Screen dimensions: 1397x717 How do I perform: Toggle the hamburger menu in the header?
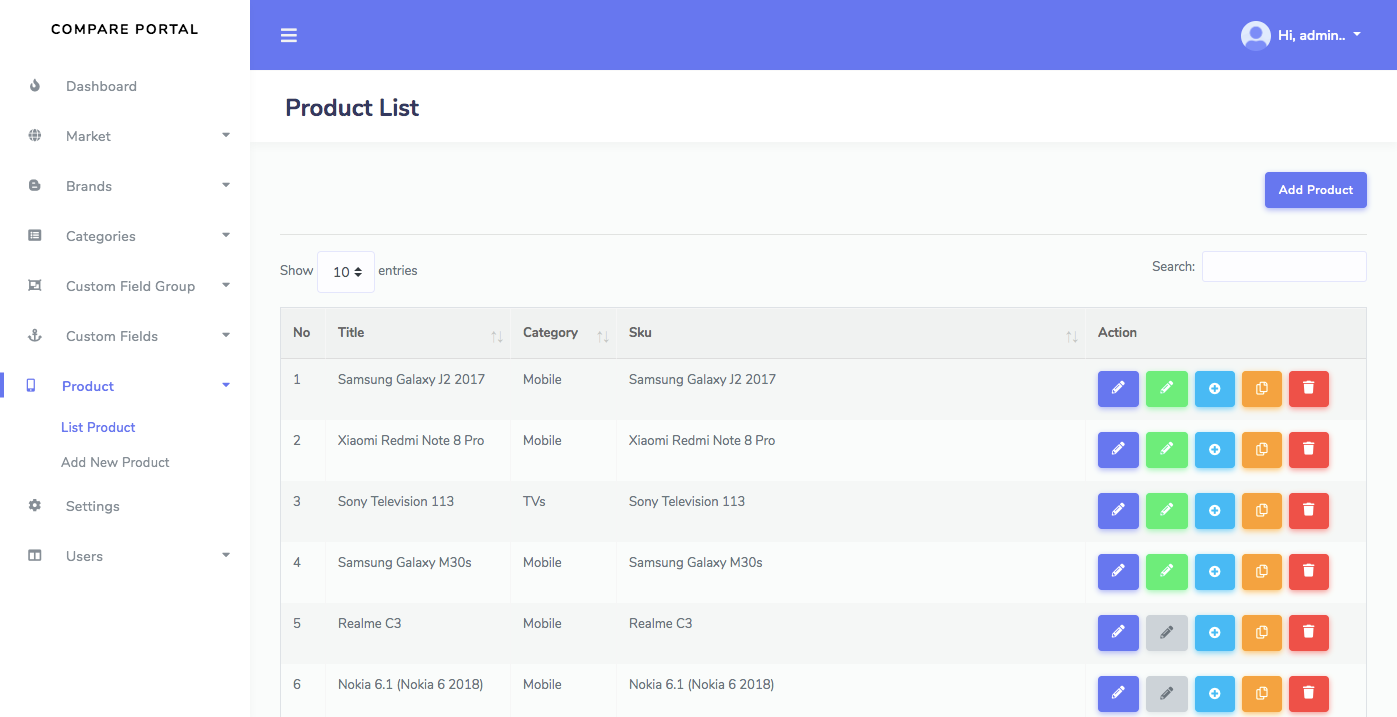pos(289,35)
